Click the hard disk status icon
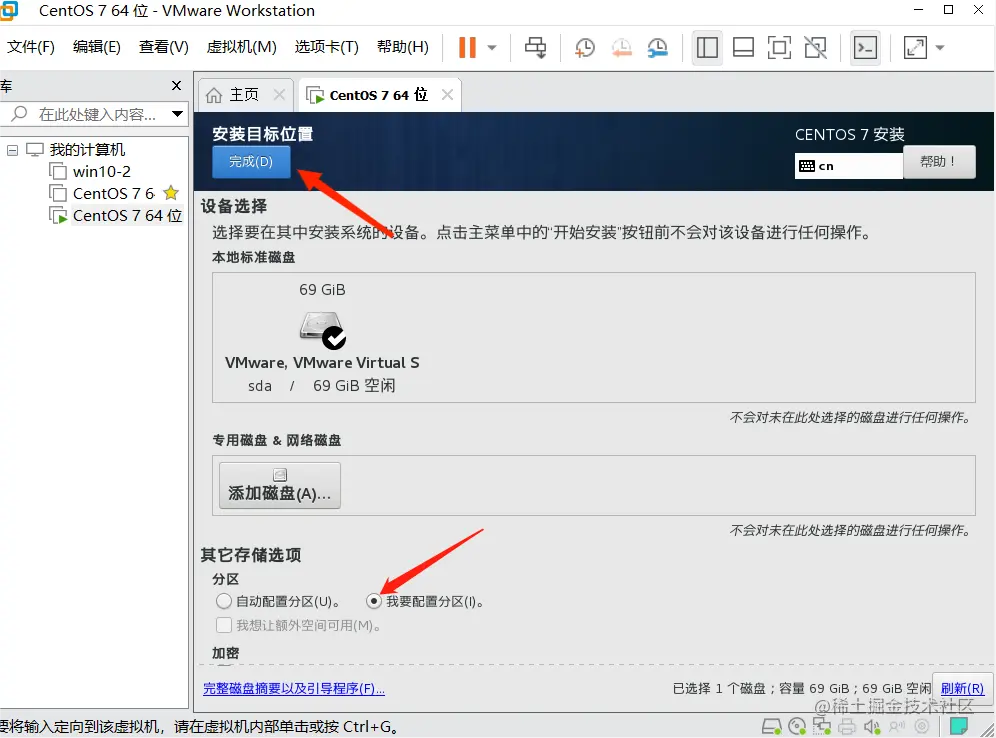Viewport: 996px width, 738px height. (772, 727)
